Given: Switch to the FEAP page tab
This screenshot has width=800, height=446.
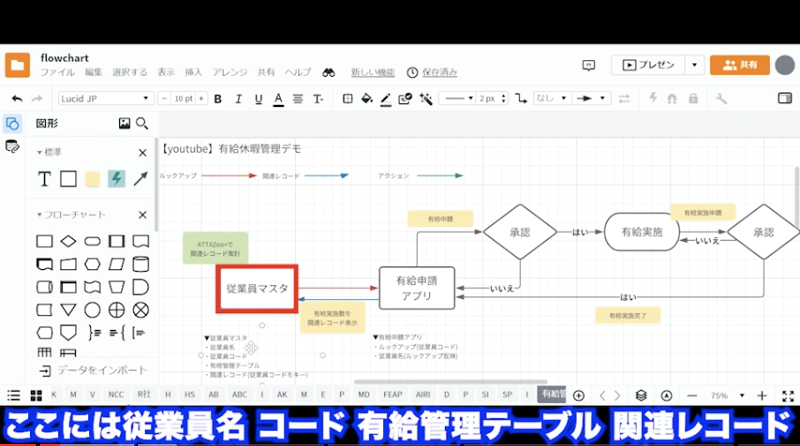Looking at the screenshot, I should [x=393, y=395].
